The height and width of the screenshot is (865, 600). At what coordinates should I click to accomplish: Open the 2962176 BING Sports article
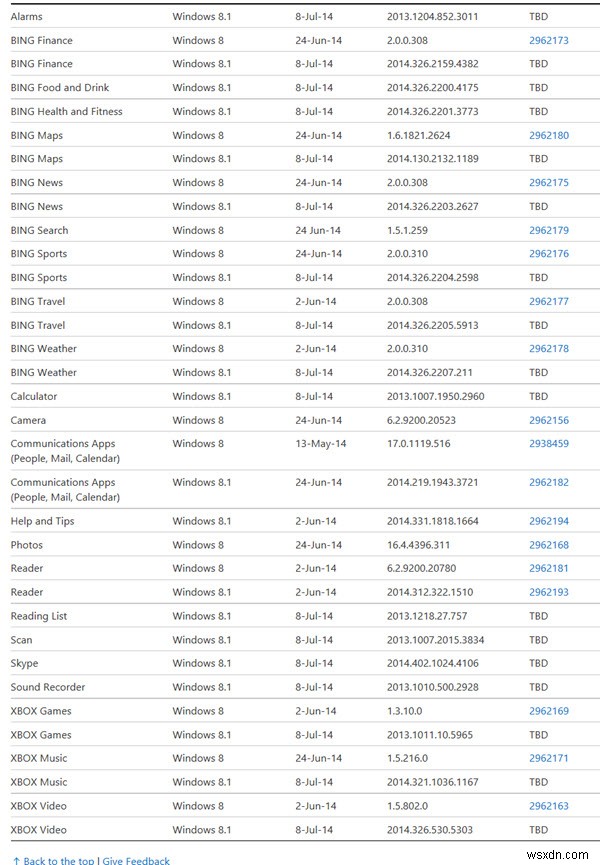(548, 254)
